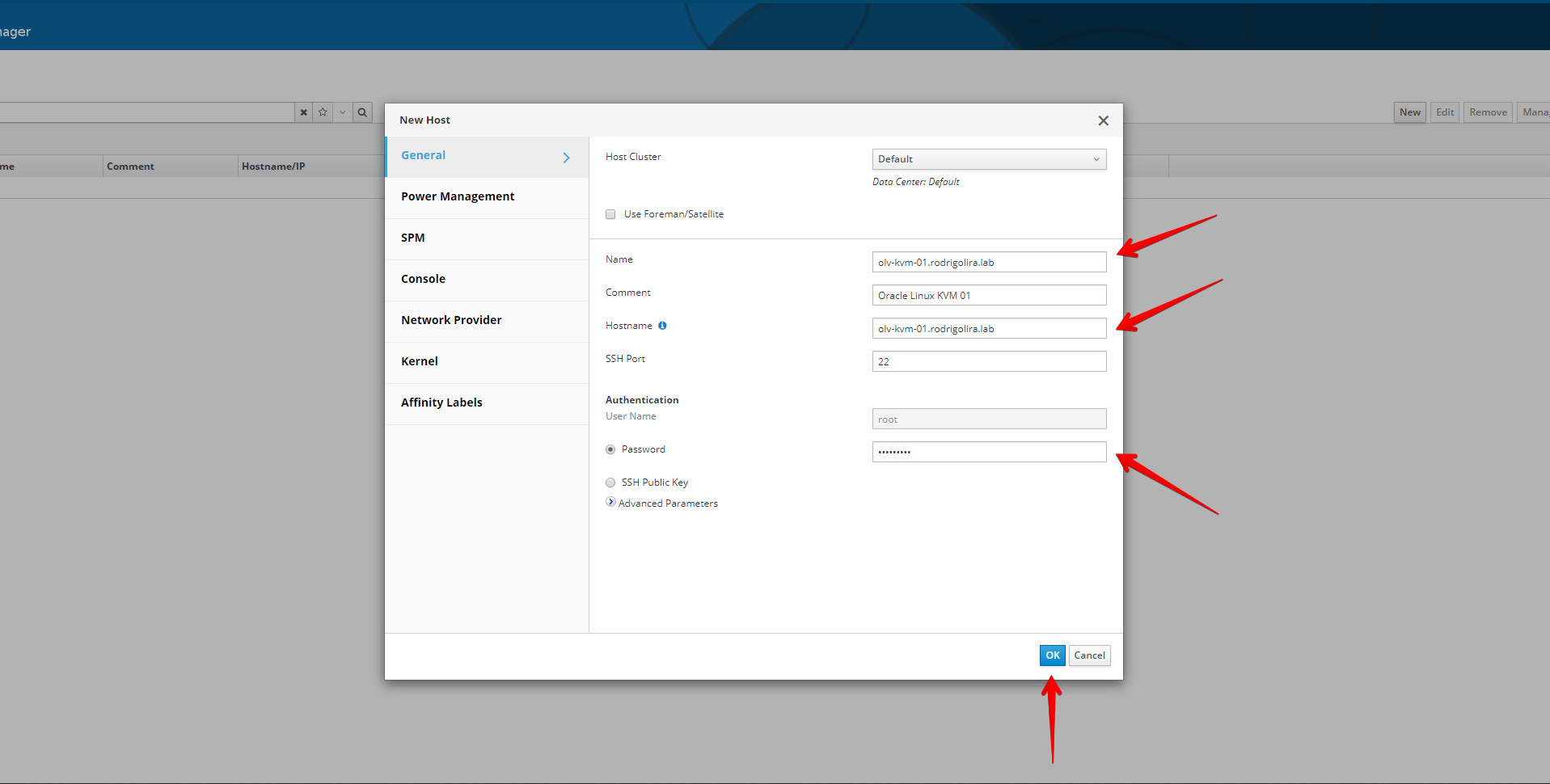Switch to the Power Management tab
This screenshot has width=1550, height=784.
pyautogui.click(x=458, y=196)
